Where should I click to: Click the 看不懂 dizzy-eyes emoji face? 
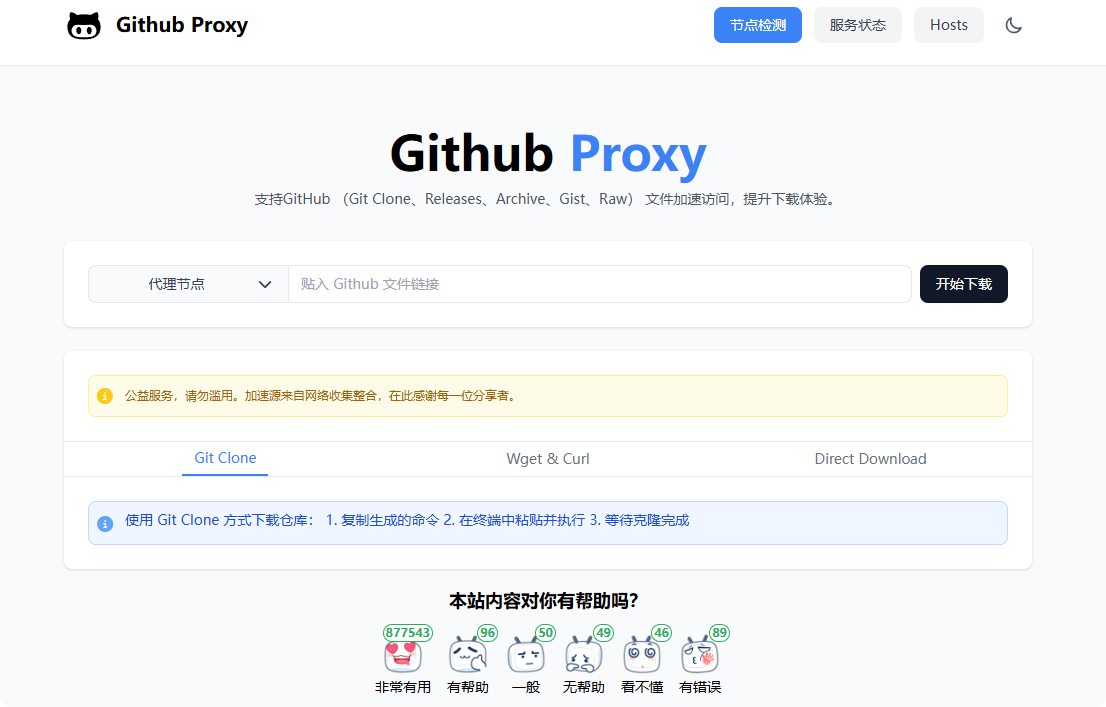(x=642, y=656)
